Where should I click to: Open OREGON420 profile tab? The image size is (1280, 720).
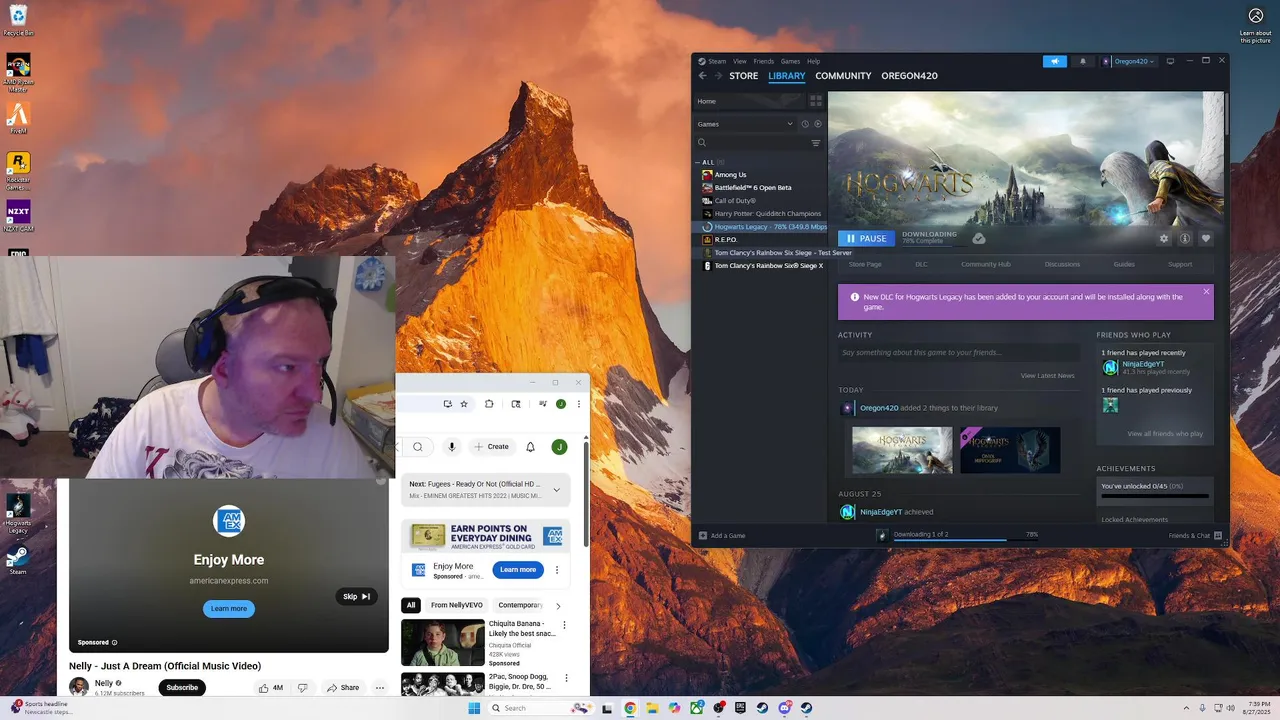[x=909, y=76]
